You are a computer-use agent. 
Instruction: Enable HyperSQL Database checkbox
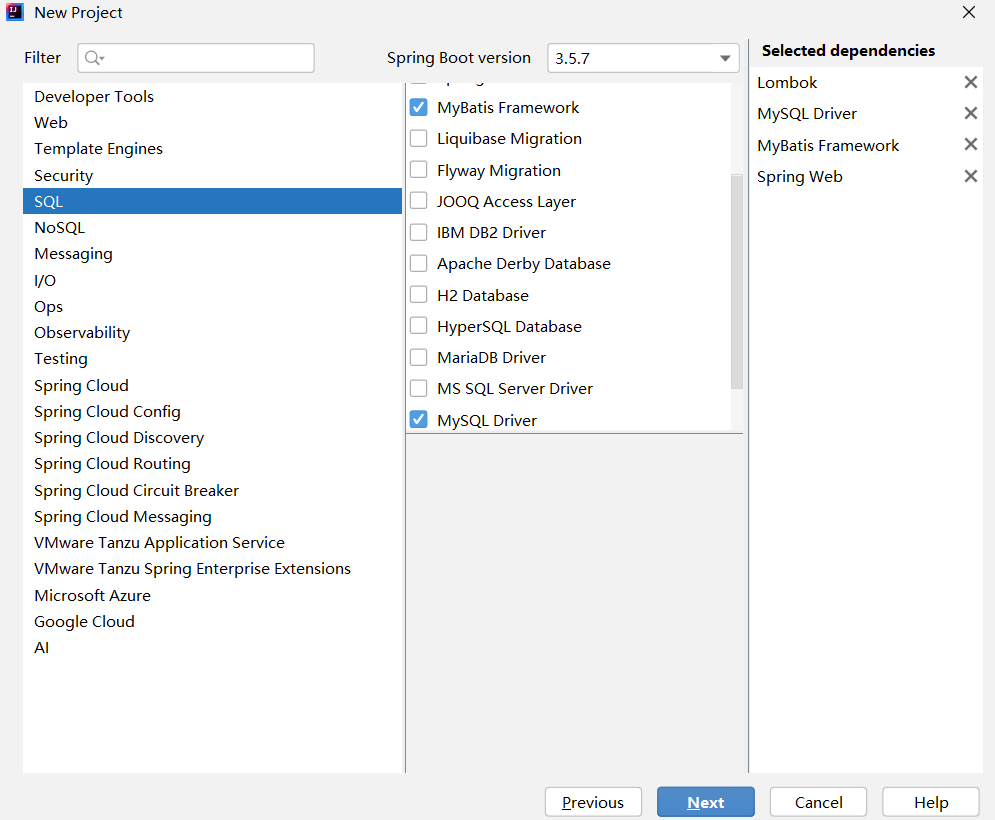click(418, 326)
